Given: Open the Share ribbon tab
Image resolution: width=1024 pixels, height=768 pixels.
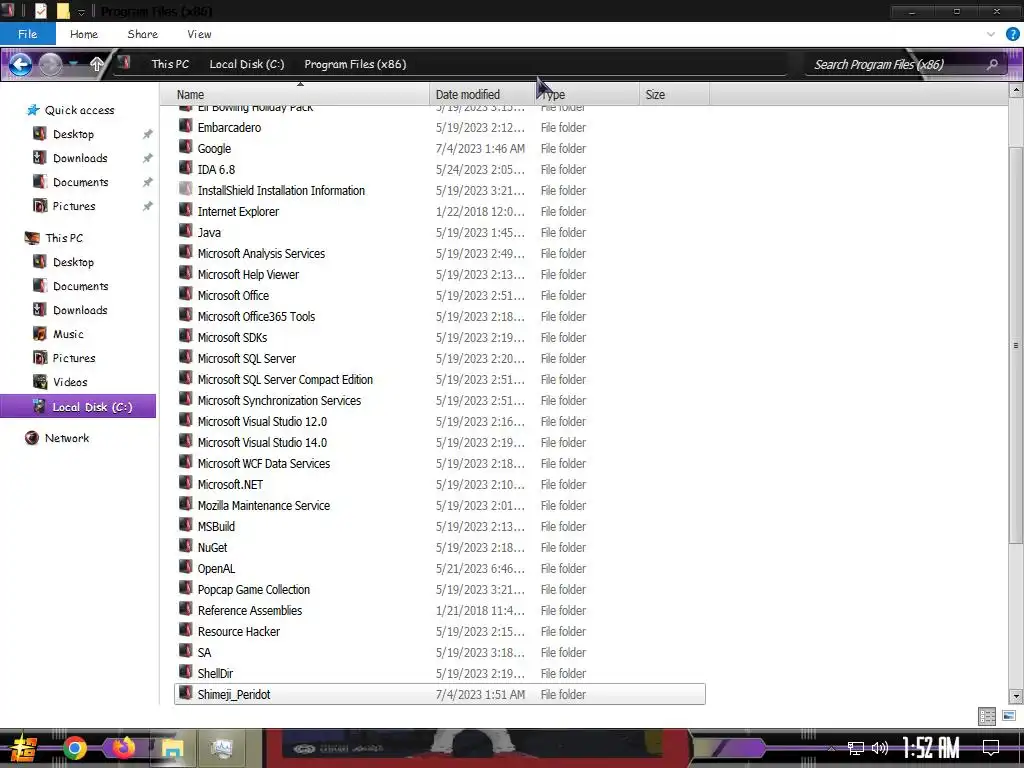Looking at the screenshot, I should point(142,34).
